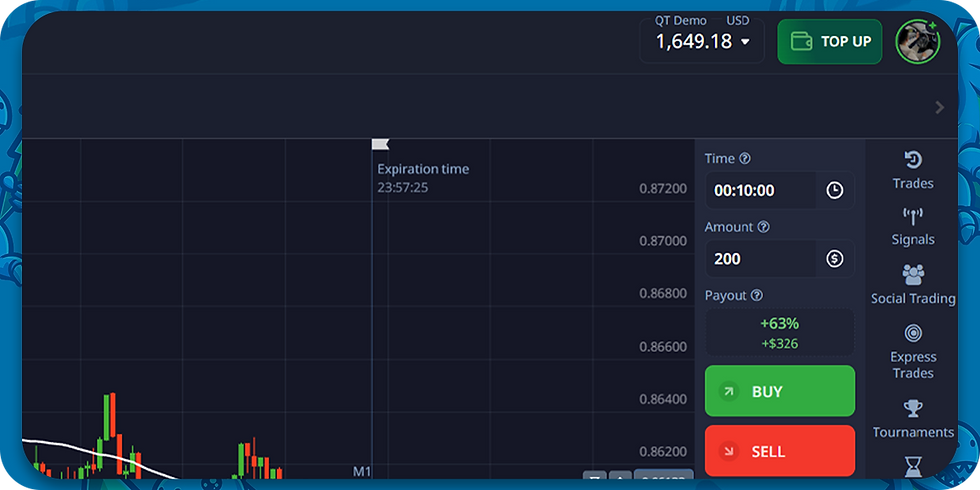The image size is (980, 490).
Task: Click the 0.86800 price level label
Action: pyautogui.click(x=662, y=293)
